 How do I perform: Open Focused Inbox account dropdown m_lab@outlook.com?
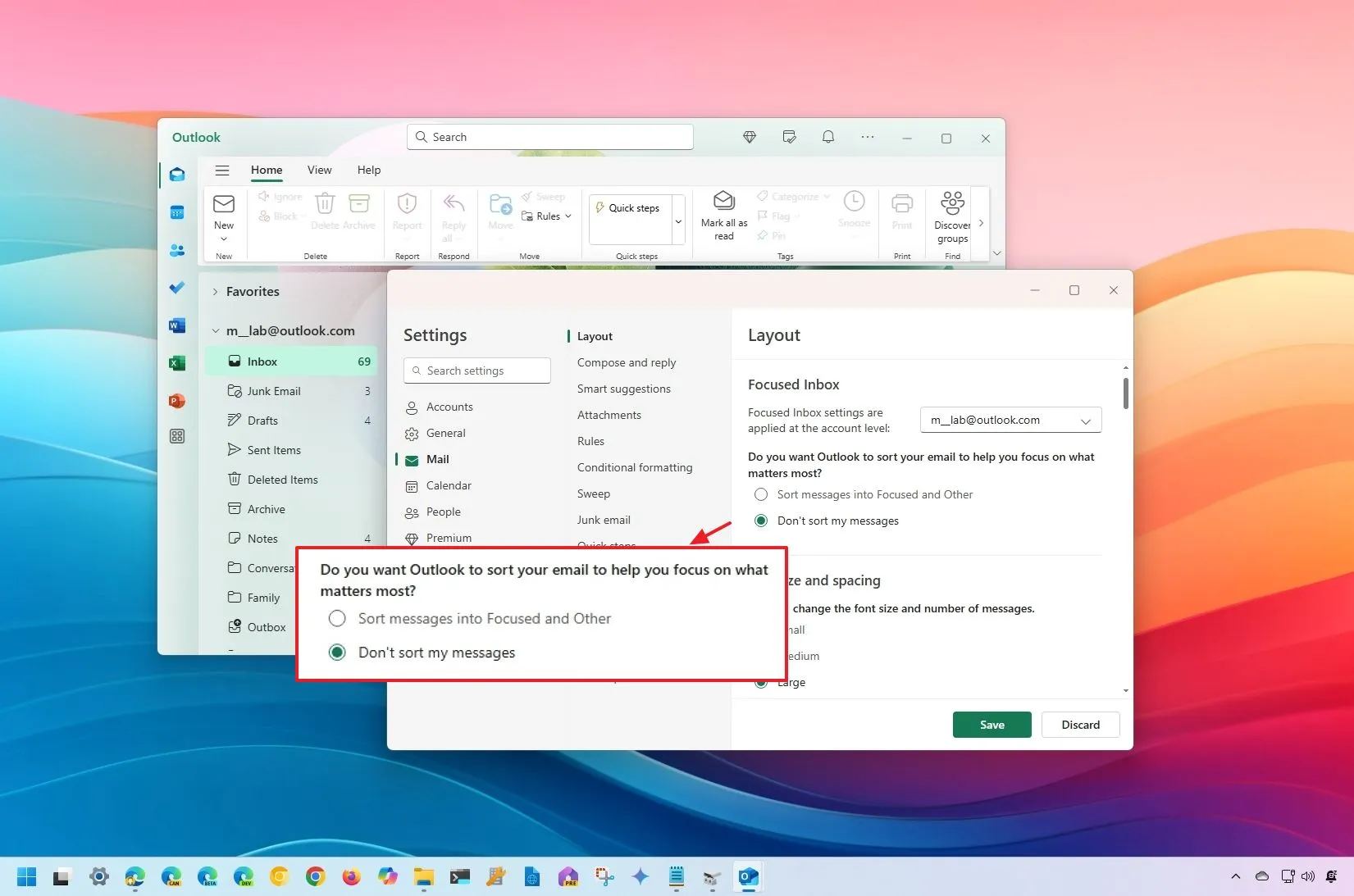pos(1010,421)
